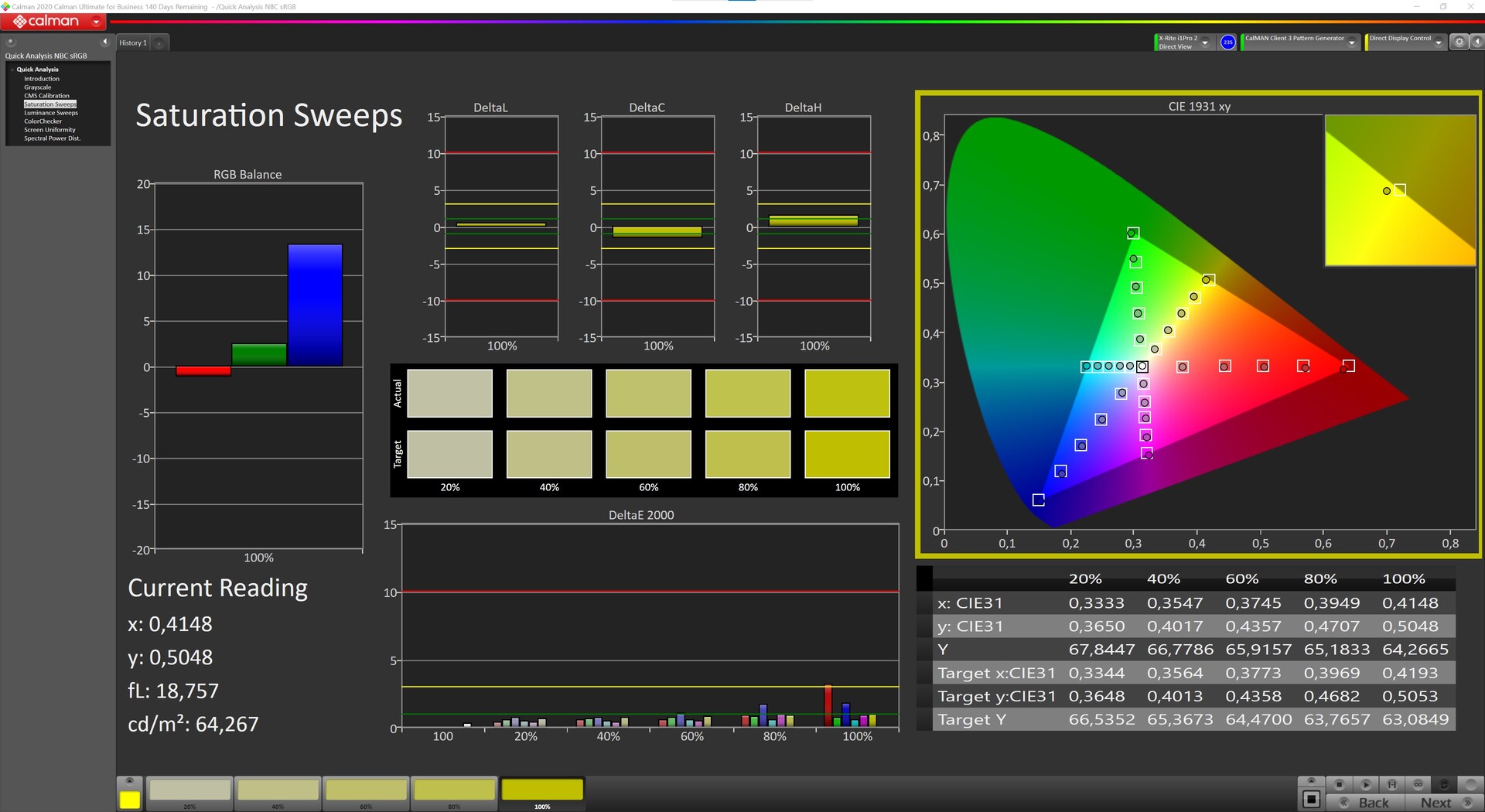Click the Actual 20% yellow swatch
1485x812 pixels.
[449, 394]
